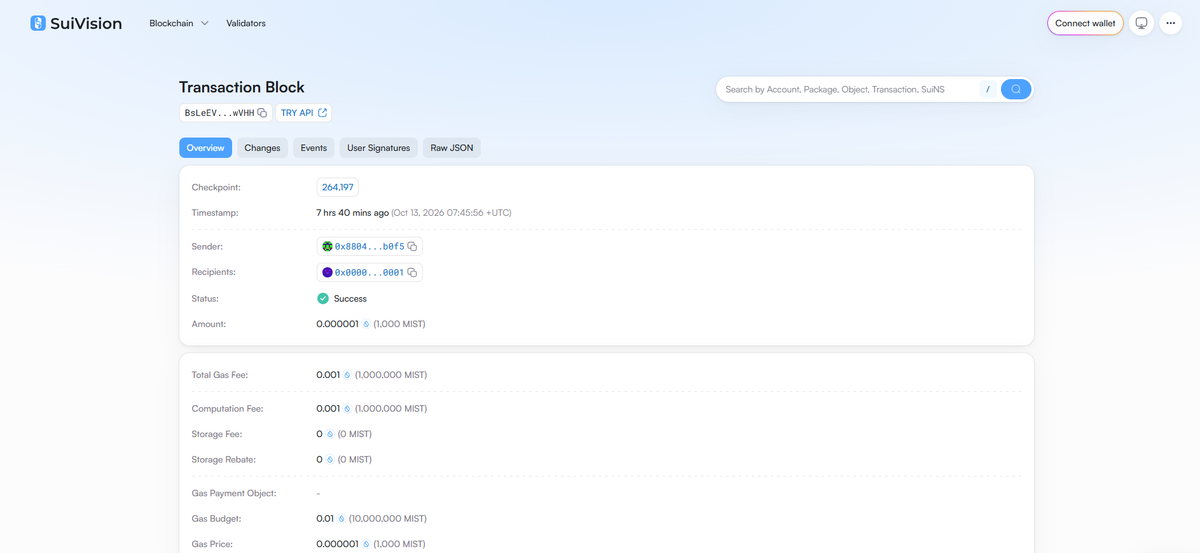Switch to the Events tab

314,148
